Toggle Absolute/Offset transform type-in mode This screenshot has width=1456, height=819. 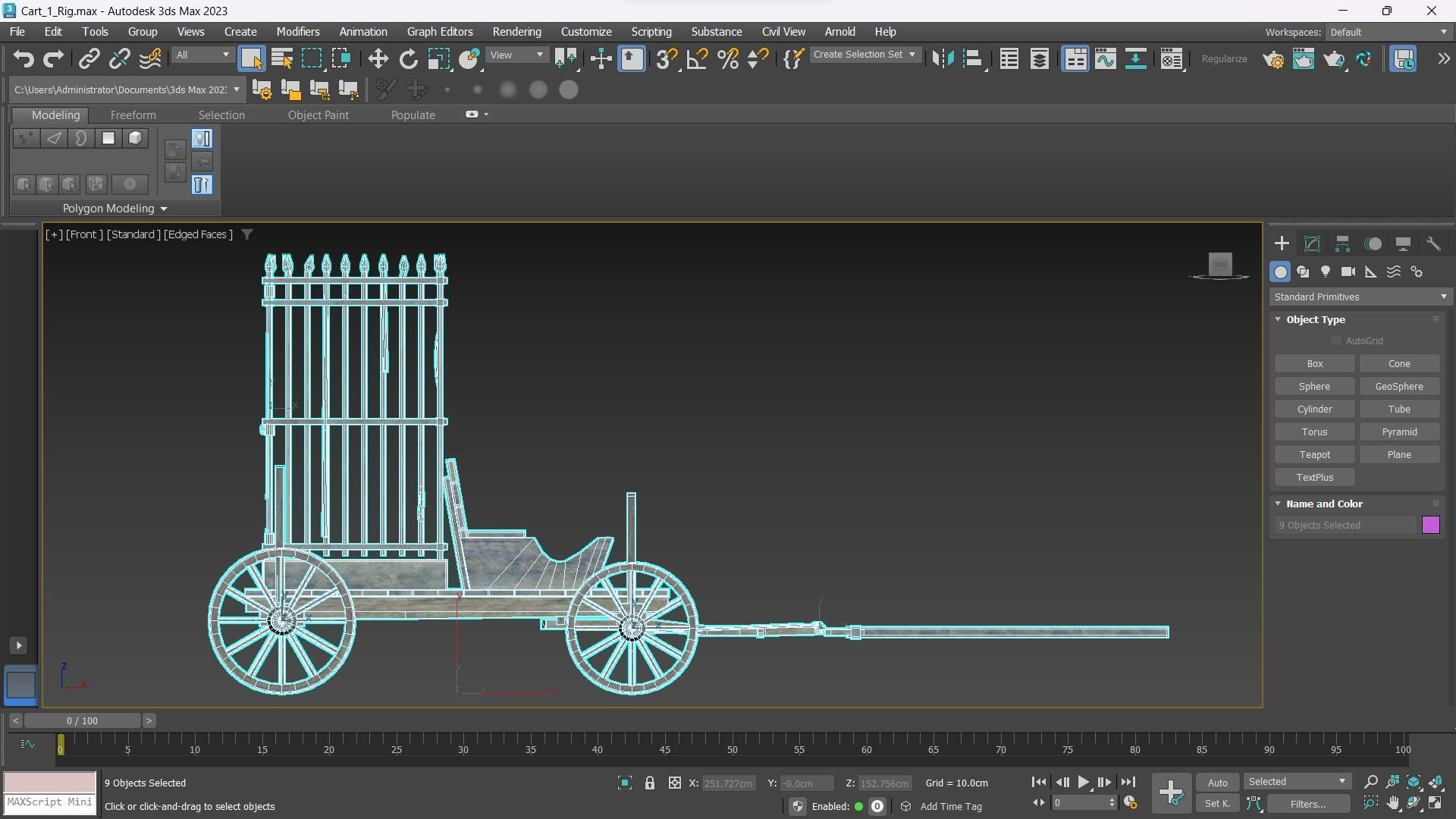(x=674, y=783)
